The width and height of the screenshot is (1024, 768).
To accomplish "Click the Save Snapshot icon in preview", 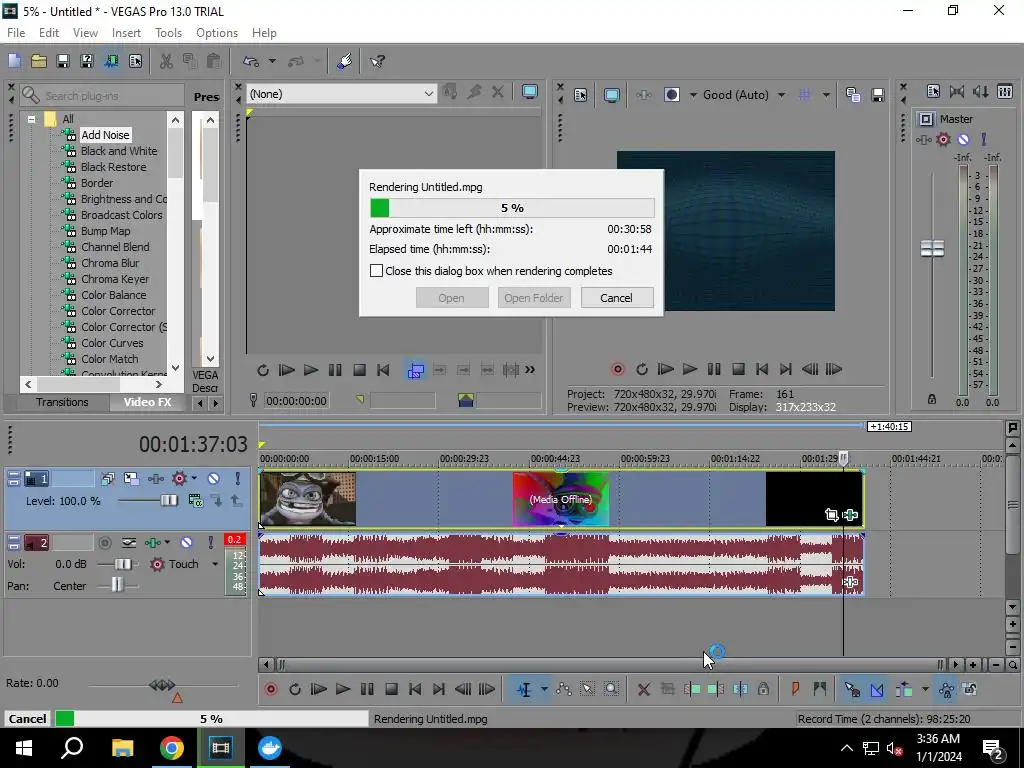I will (x=878, y=95).
